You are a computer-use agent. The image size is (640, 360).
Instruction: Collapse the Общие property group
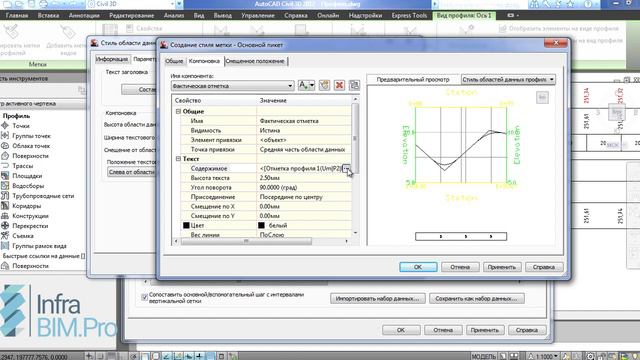[x=178, y=111]
